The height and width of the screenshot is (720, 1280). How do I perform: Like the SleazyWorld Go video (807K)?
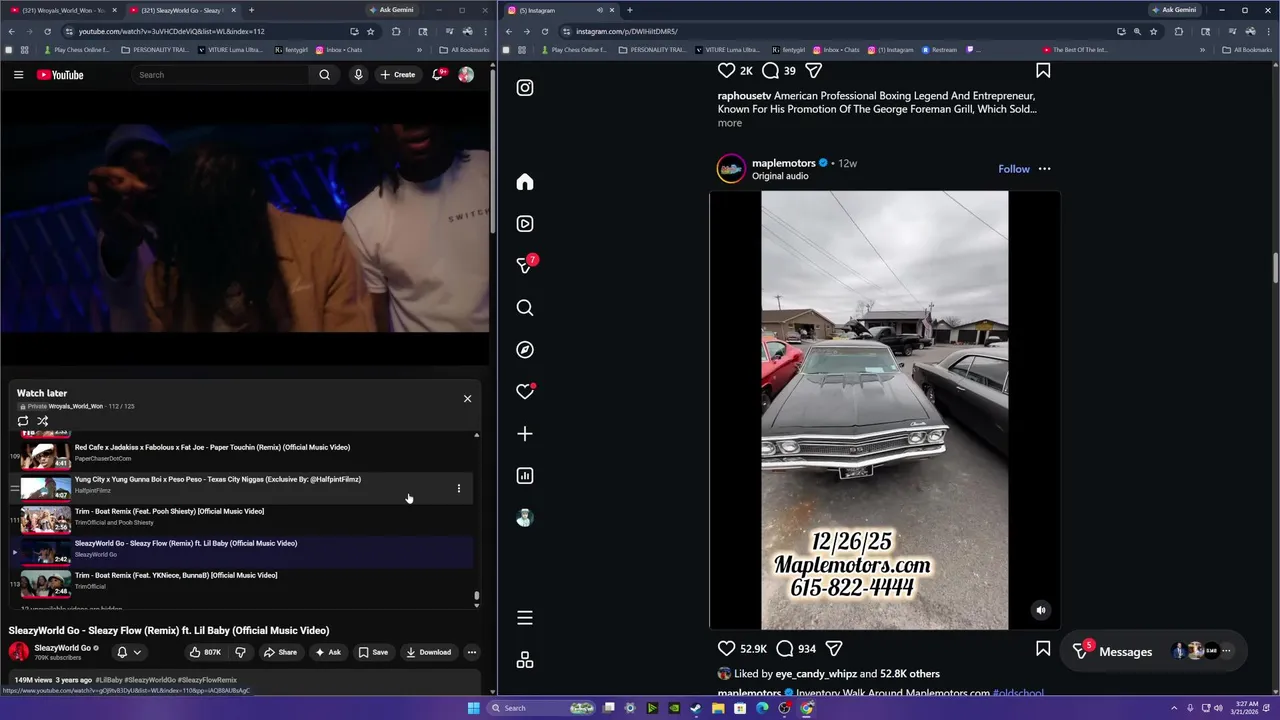click(205, 652)
